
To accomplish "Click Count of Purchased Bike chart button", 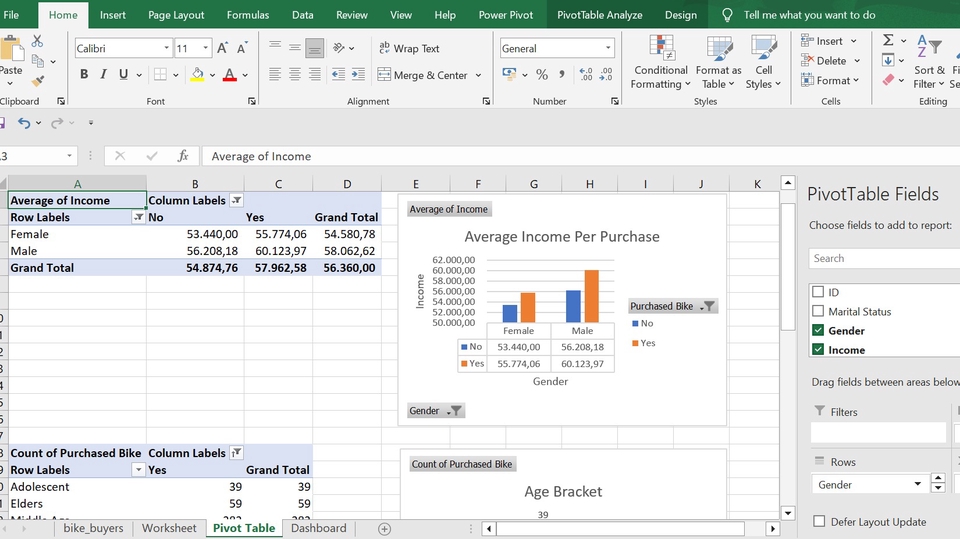I will click(x=462, y=464).
